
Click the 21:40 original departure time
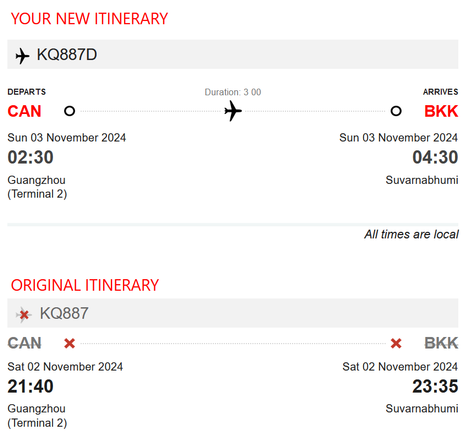point(30,386)
